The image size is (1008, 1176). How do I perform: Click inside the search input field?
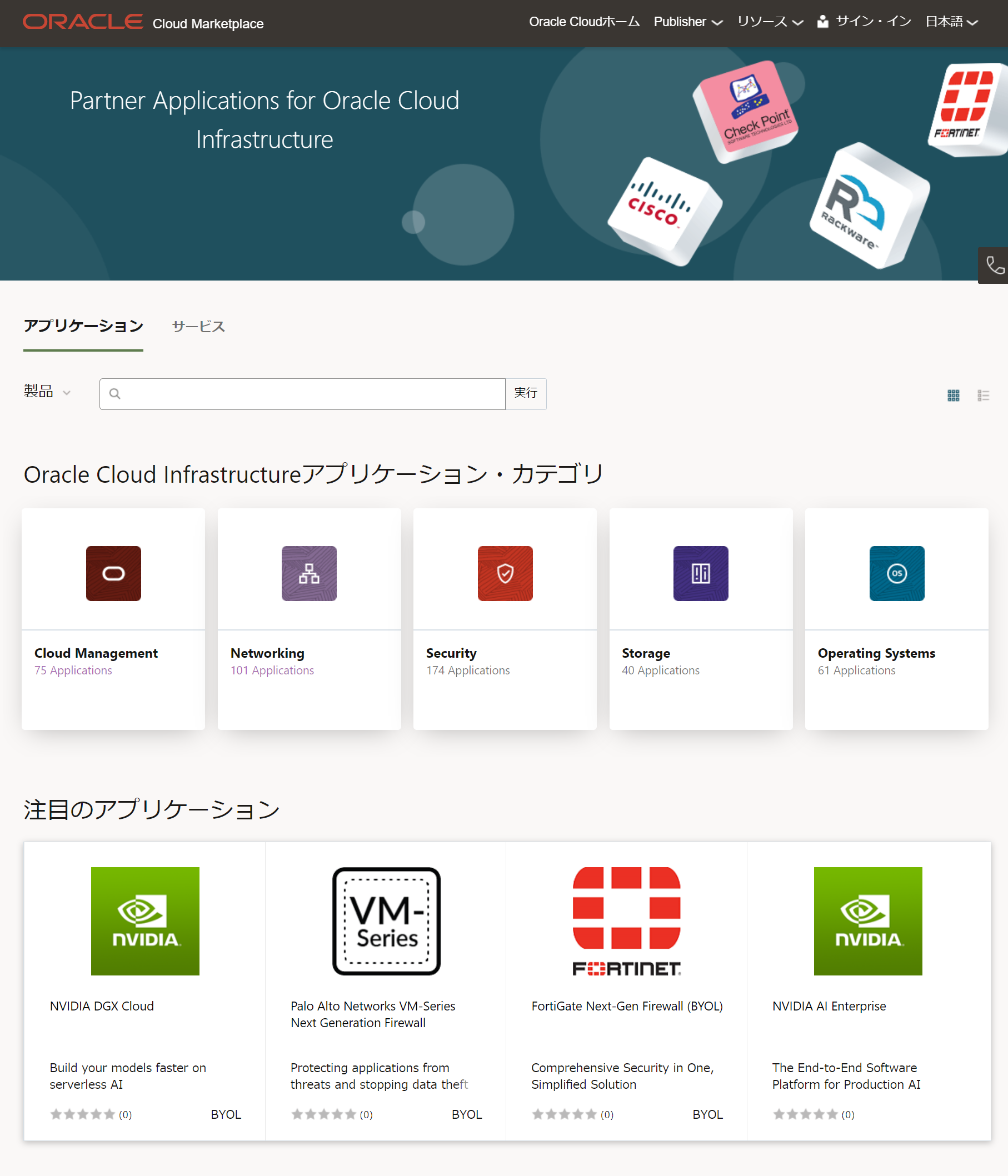[307, 393]
